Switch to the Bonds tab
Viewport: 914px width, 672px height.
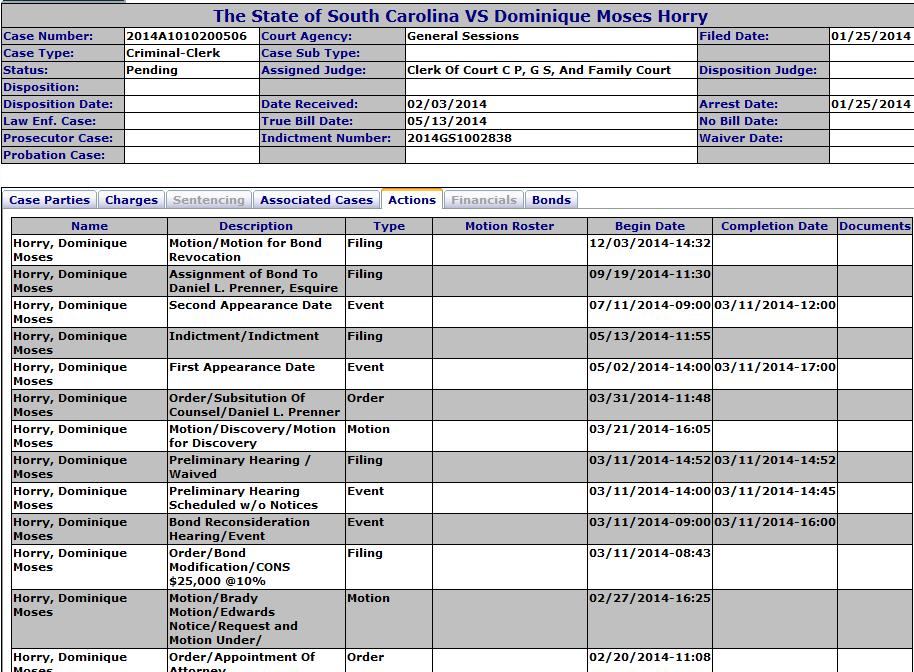coord(551,200)
